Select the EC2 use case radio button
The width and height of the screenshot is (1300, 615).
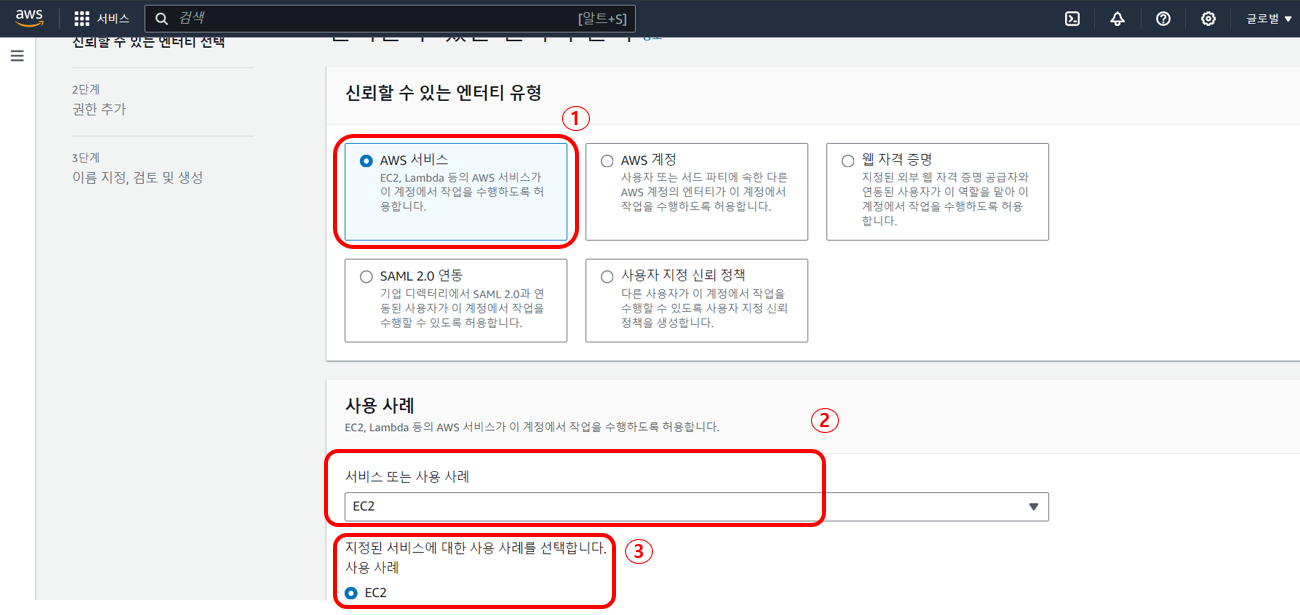[x=351, y=593]
